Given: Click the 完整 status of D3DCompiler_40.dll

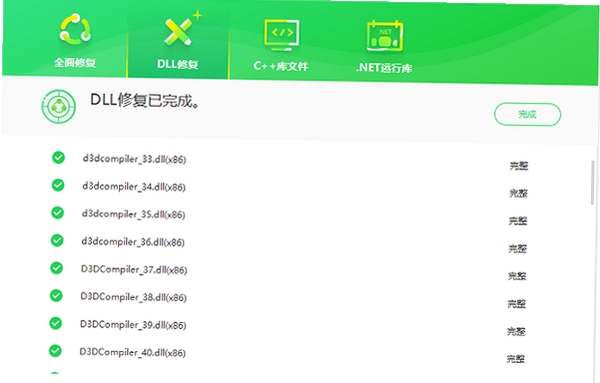Looking at the screenshot, I should click(516, 359).
